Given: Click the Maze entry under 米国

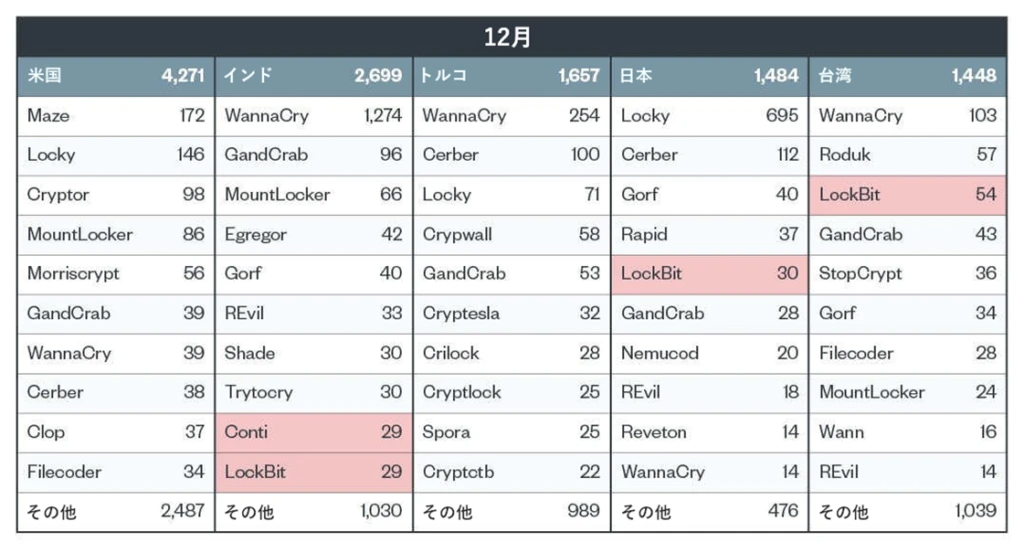Looking at the screenshot, I should tap(48, 116).
